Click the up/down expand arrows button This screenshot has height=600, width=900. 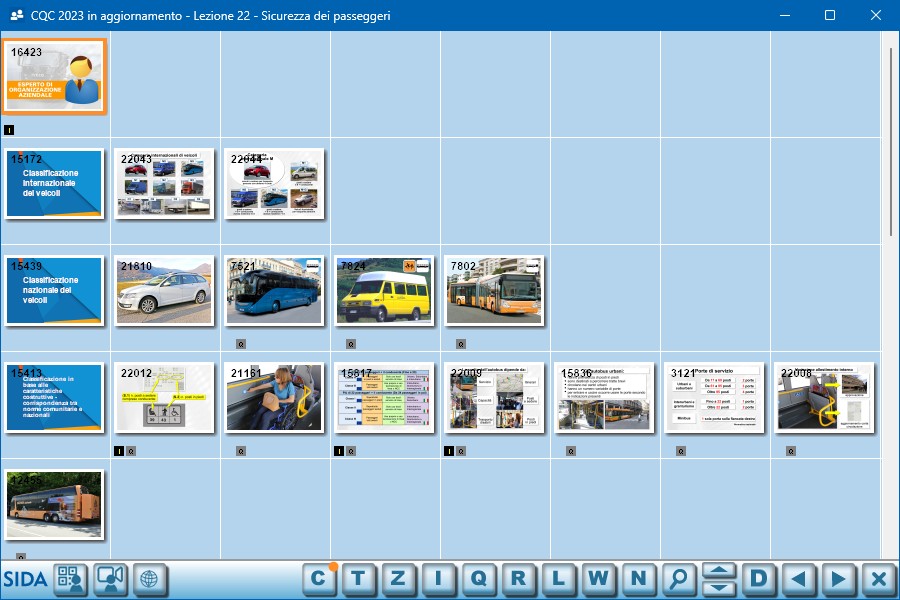click(719, 579)
